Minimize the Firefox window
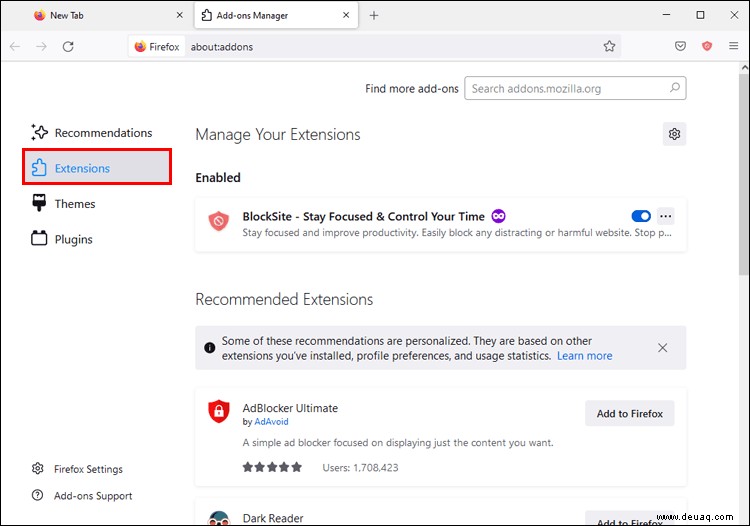Viewport: 750px width, 526px height. tap(666, 15)
